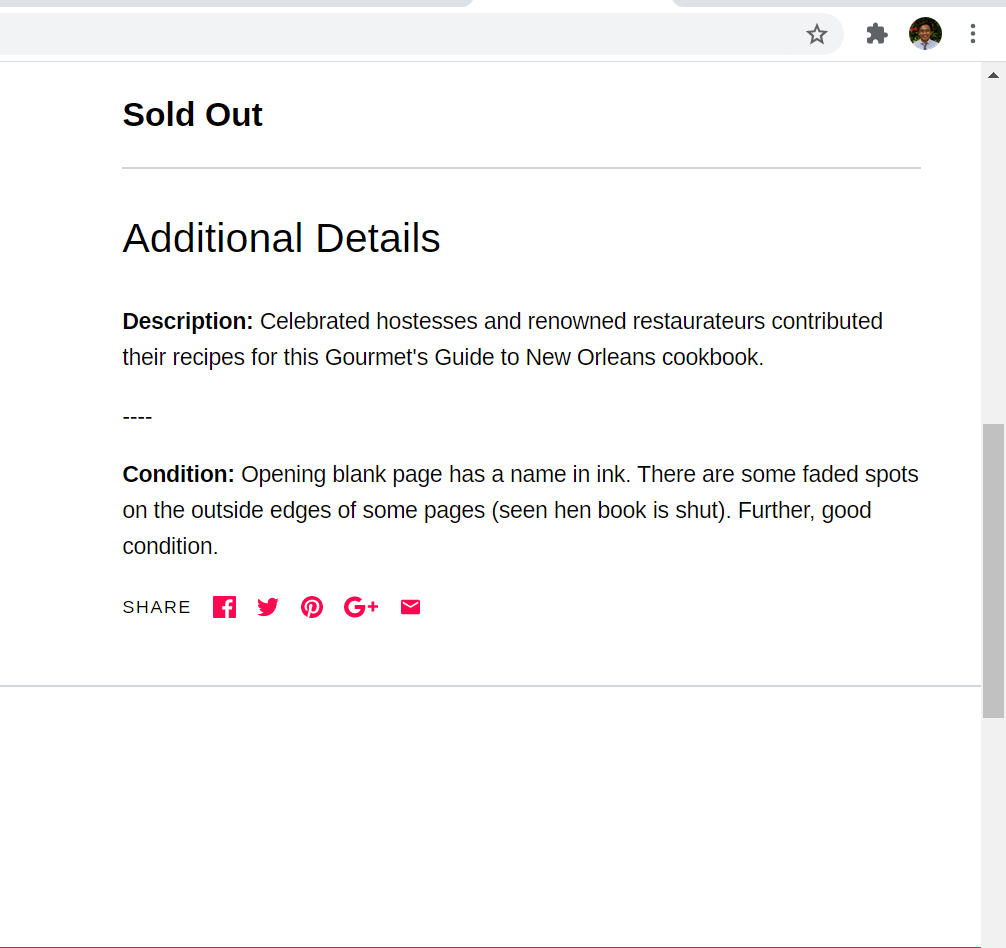Open Chrome's three-dot menu
The height and width of the screenshot is (948, 1006).
click(973, 34)
